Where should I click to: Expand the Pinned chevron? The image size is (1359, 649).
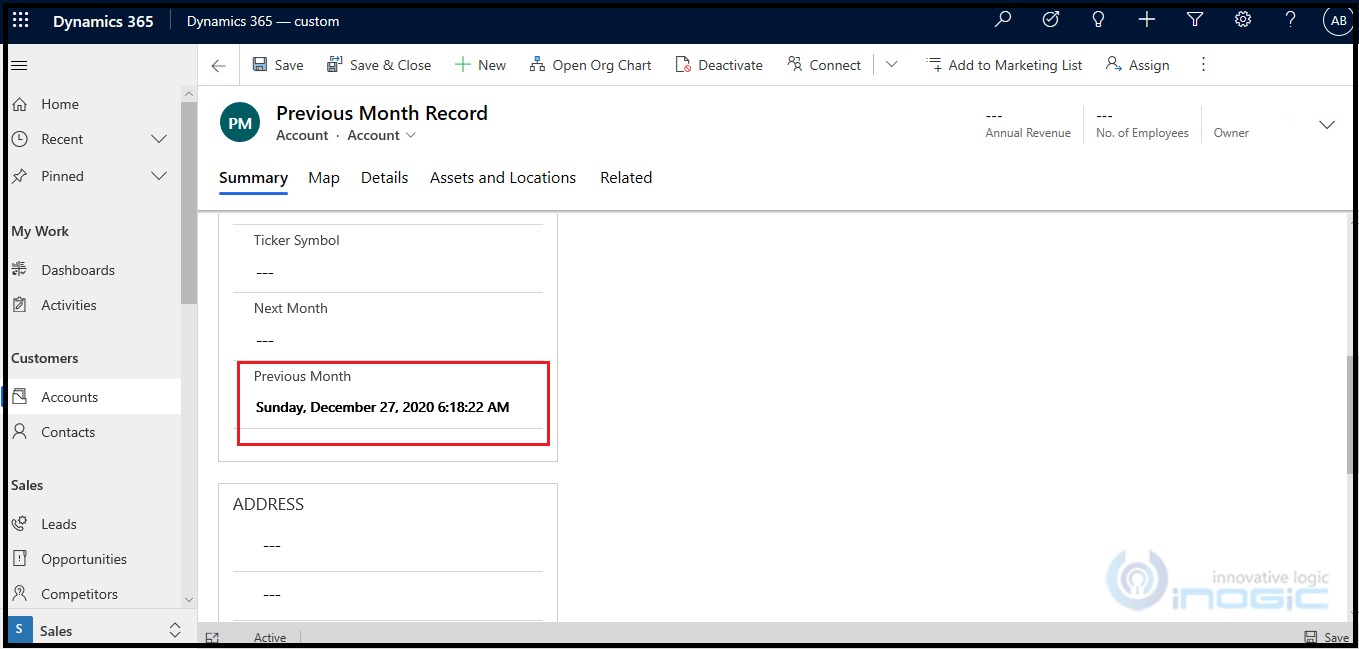pyautogui.click(x=159, y=176)
